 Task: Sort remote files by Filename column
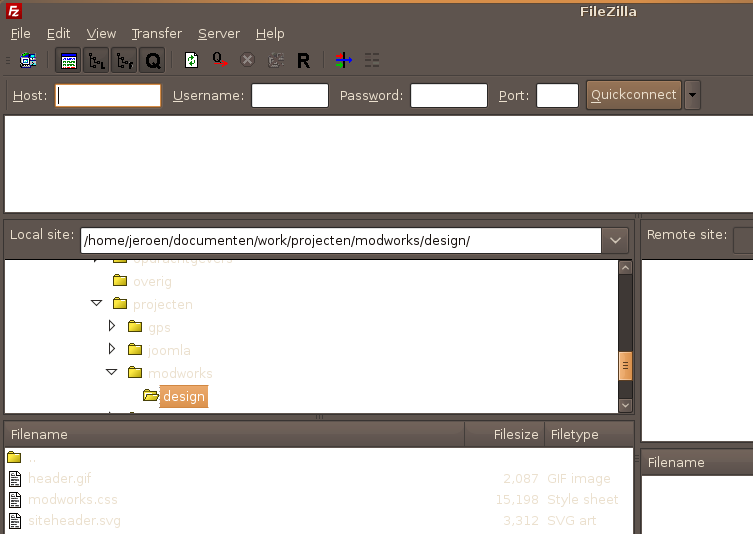[x=697, y=462]
